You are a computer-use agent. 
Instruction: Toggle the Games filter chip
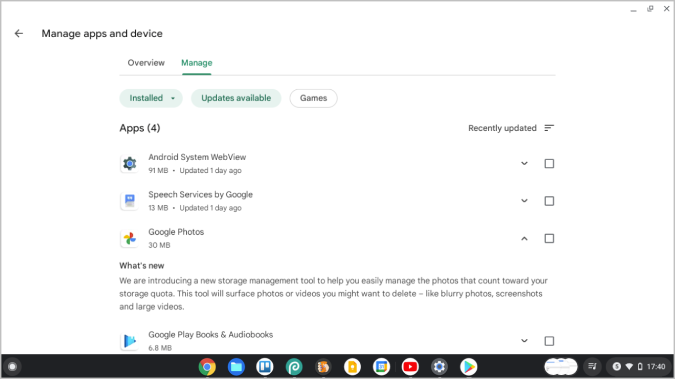point(313,98)
